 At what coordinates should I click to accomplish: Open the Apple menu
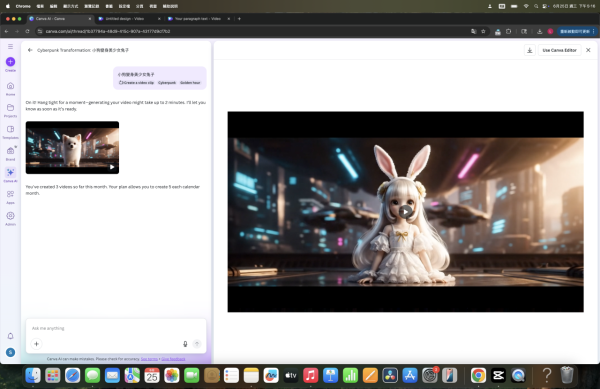[x=8, y=6]
